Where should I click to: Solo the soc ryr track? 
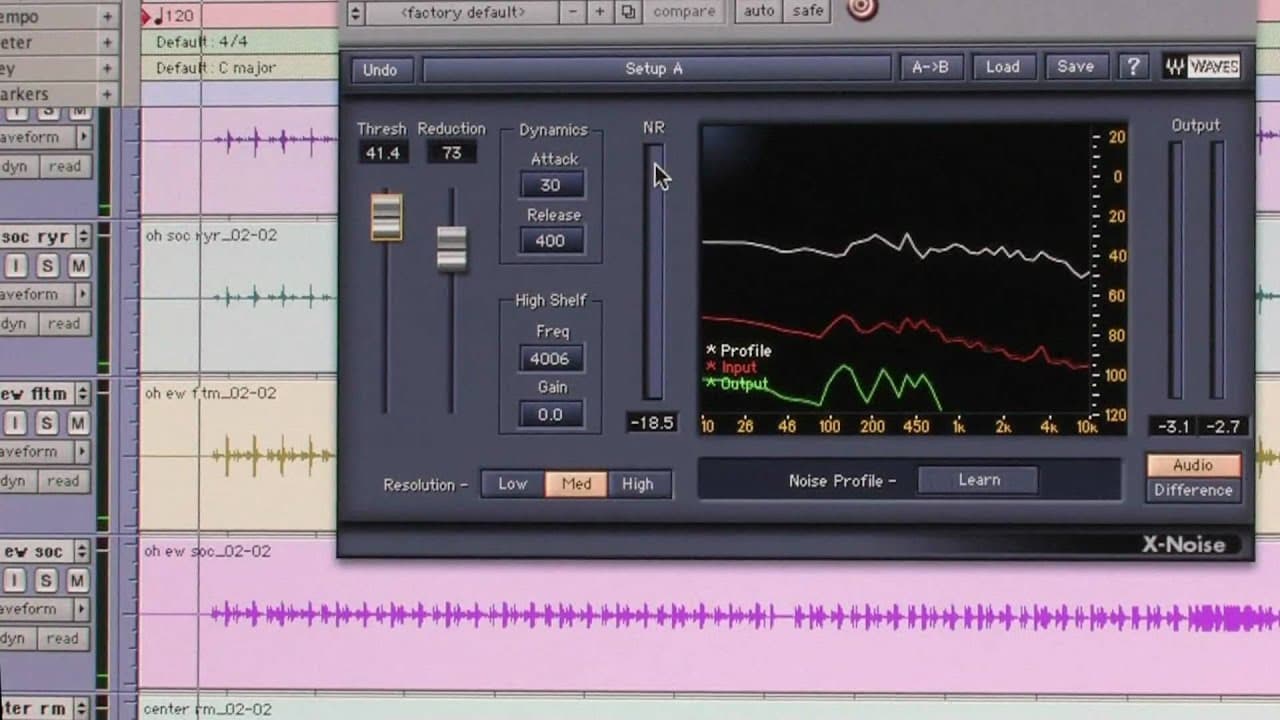(47, 265)
